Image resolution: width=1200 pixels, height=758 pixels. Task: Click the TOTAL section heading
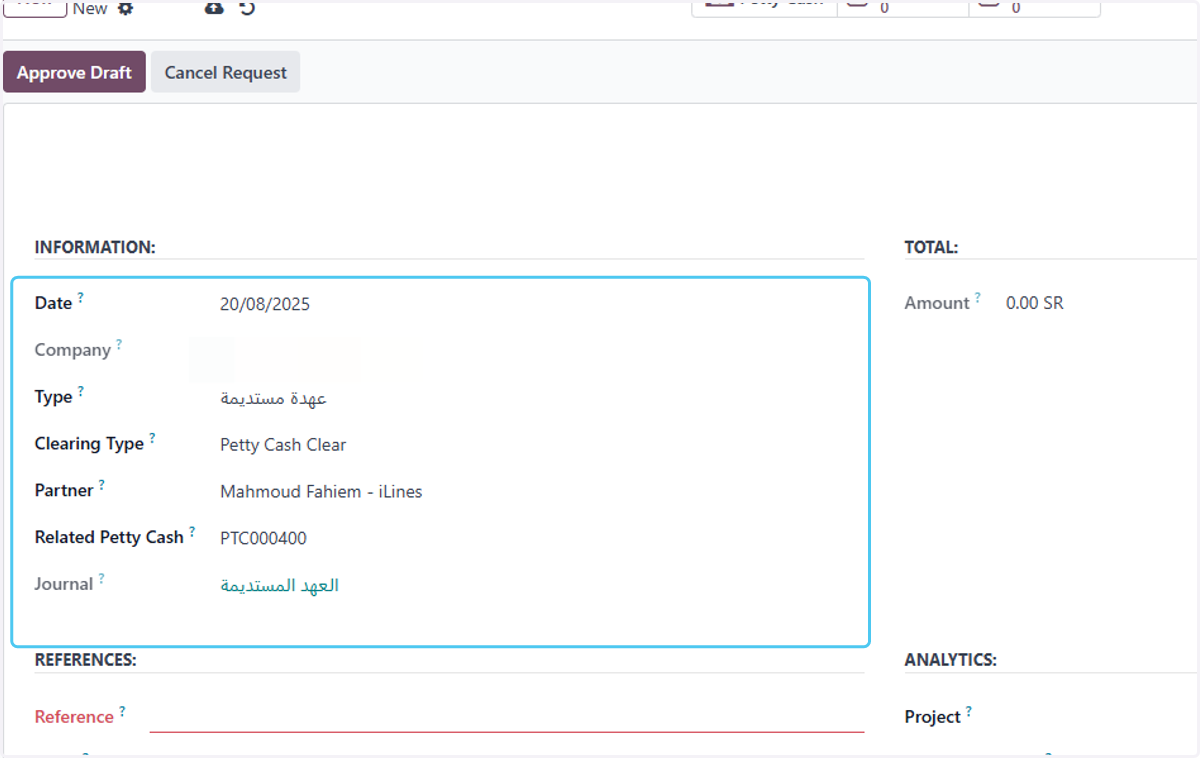tap(931, 247)
